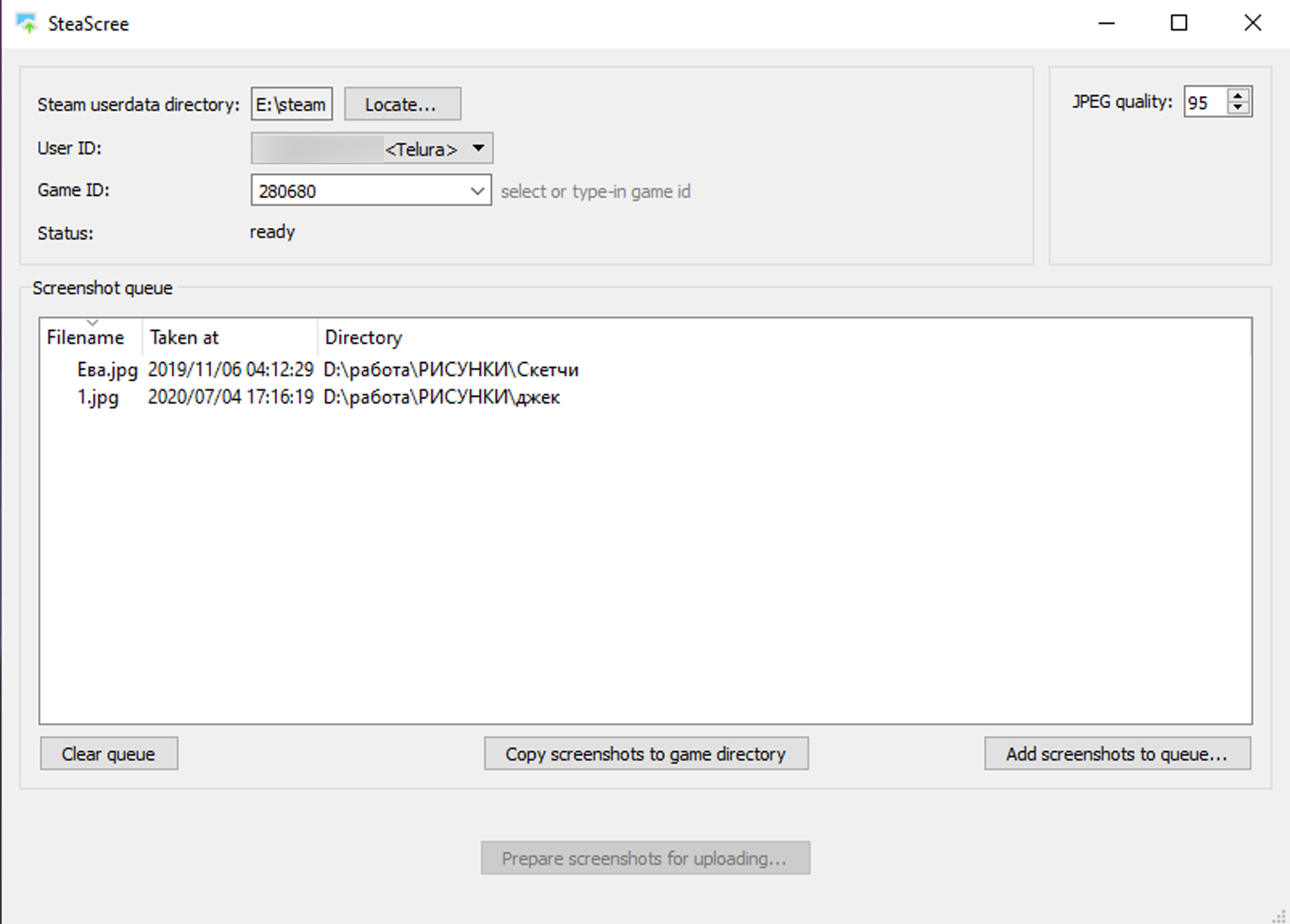Sort queue by Filename column header
This screenshot has height=924, width=1290.
point(86,337)
